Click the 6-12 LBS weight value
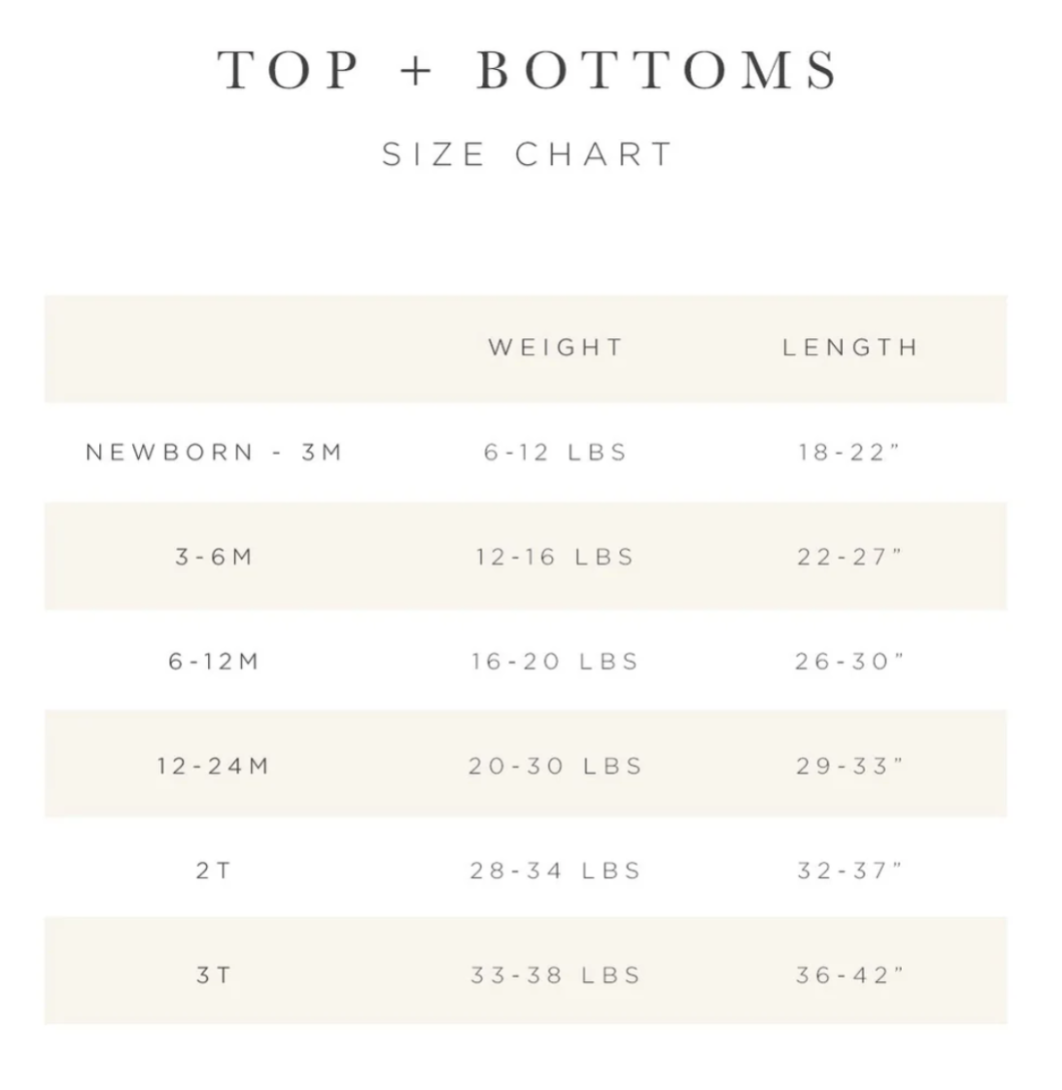The height and width of the screenshot is (1090, 1062). [x=555, y=452]
